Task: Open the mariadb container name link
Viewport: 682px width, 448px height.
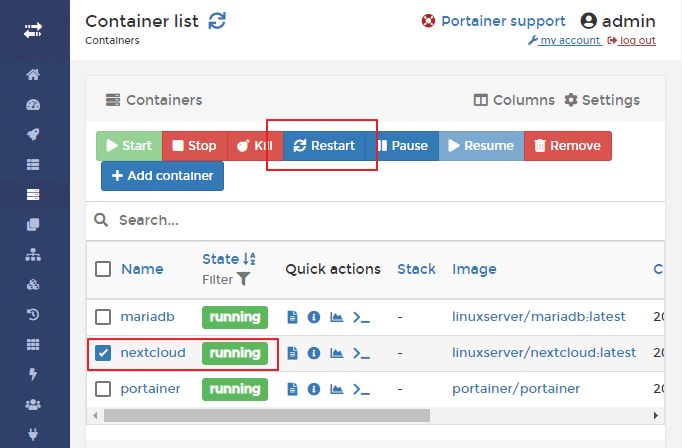Action: point(147,317)
